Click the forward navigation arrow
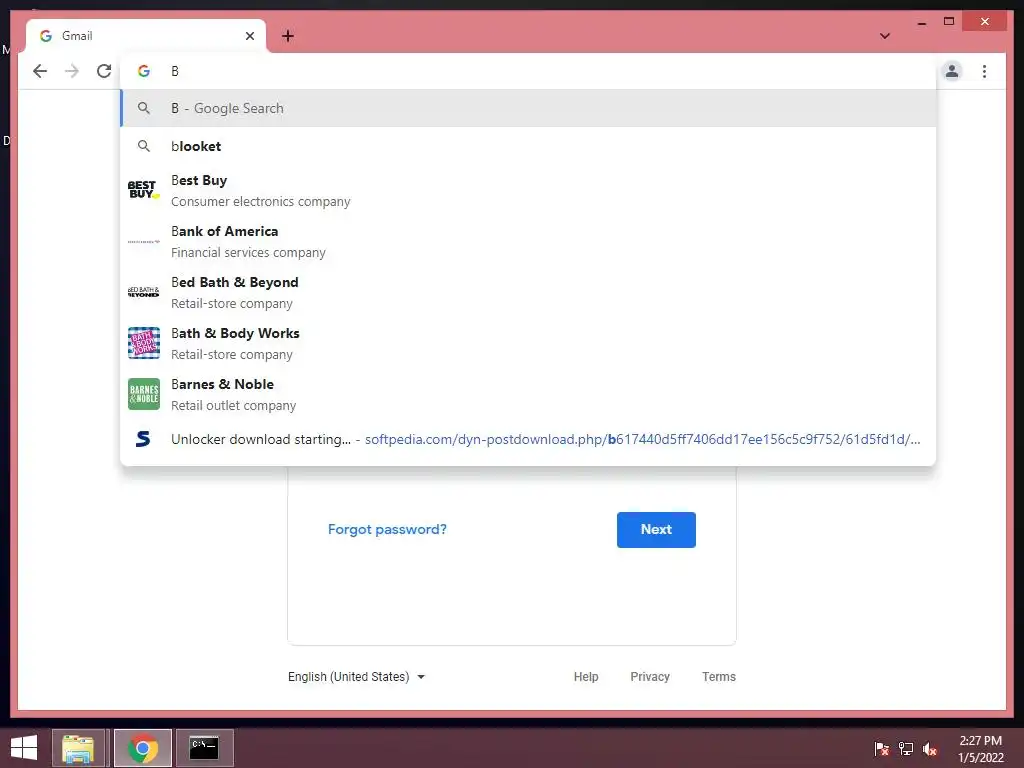The width and height of the screenshot is (1024, 768). pyautogui.click(x=72, y=71)
